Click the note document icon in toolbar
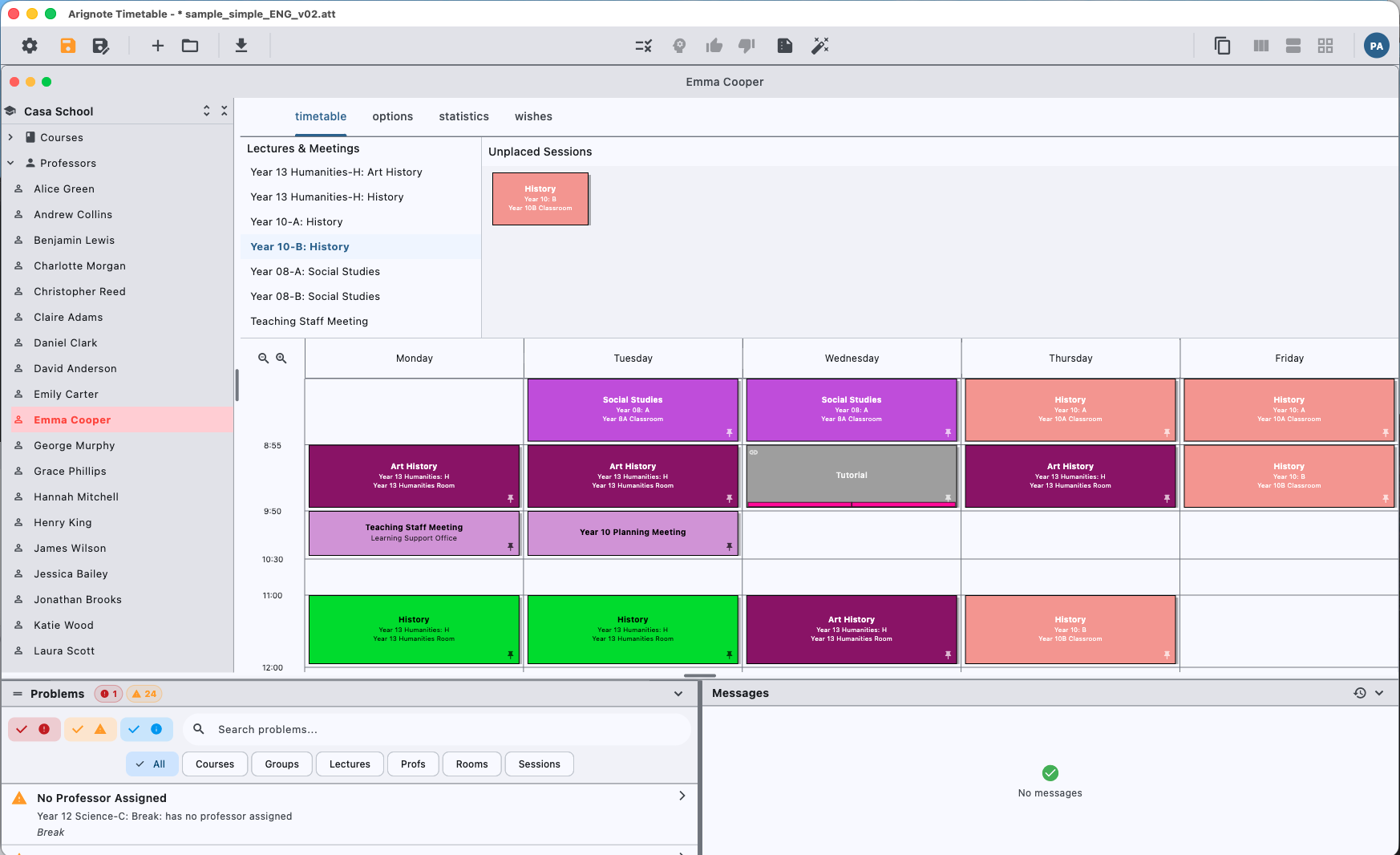This screenshot has height=855, width=1400. pos(785,46)
